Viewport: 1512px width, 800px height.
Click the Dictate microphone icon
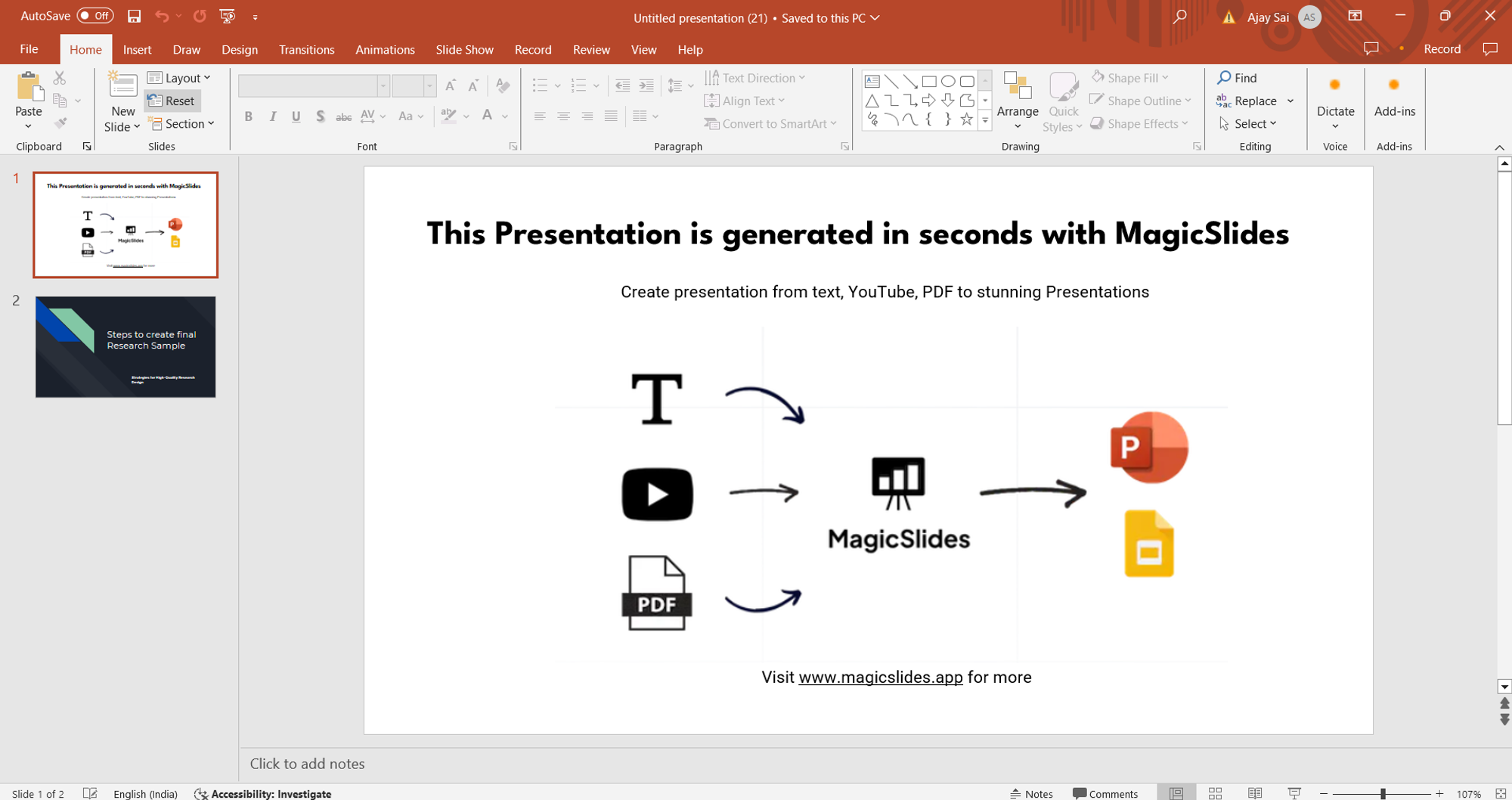pos(1335,85)
